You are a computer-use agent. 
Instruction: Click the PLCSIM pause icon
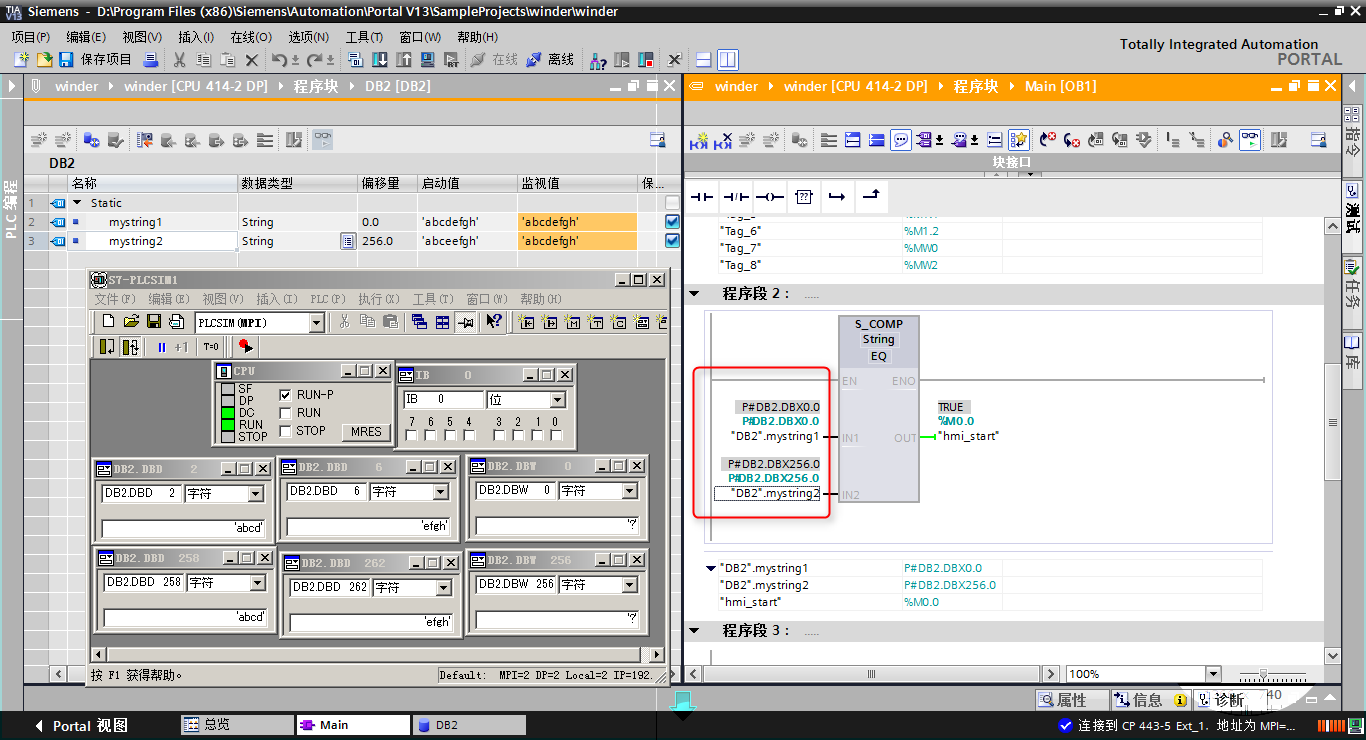point(162,347)
